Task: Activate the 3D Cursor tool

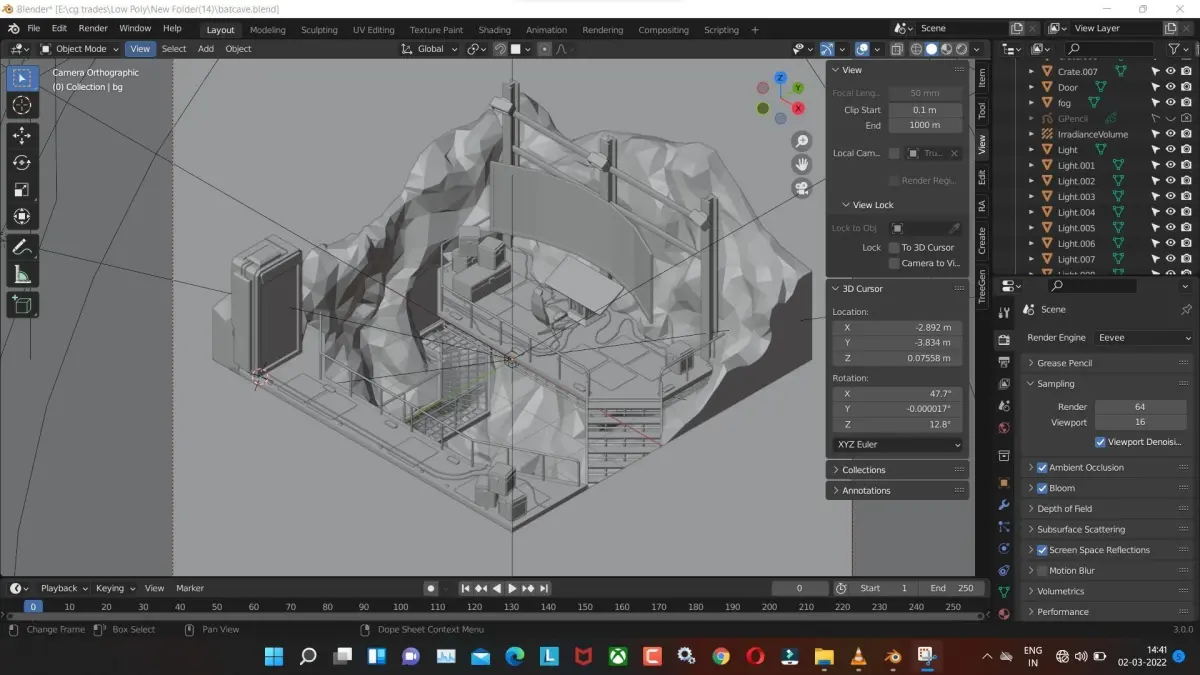Action: pyautogui.click(x=22, y=105)
